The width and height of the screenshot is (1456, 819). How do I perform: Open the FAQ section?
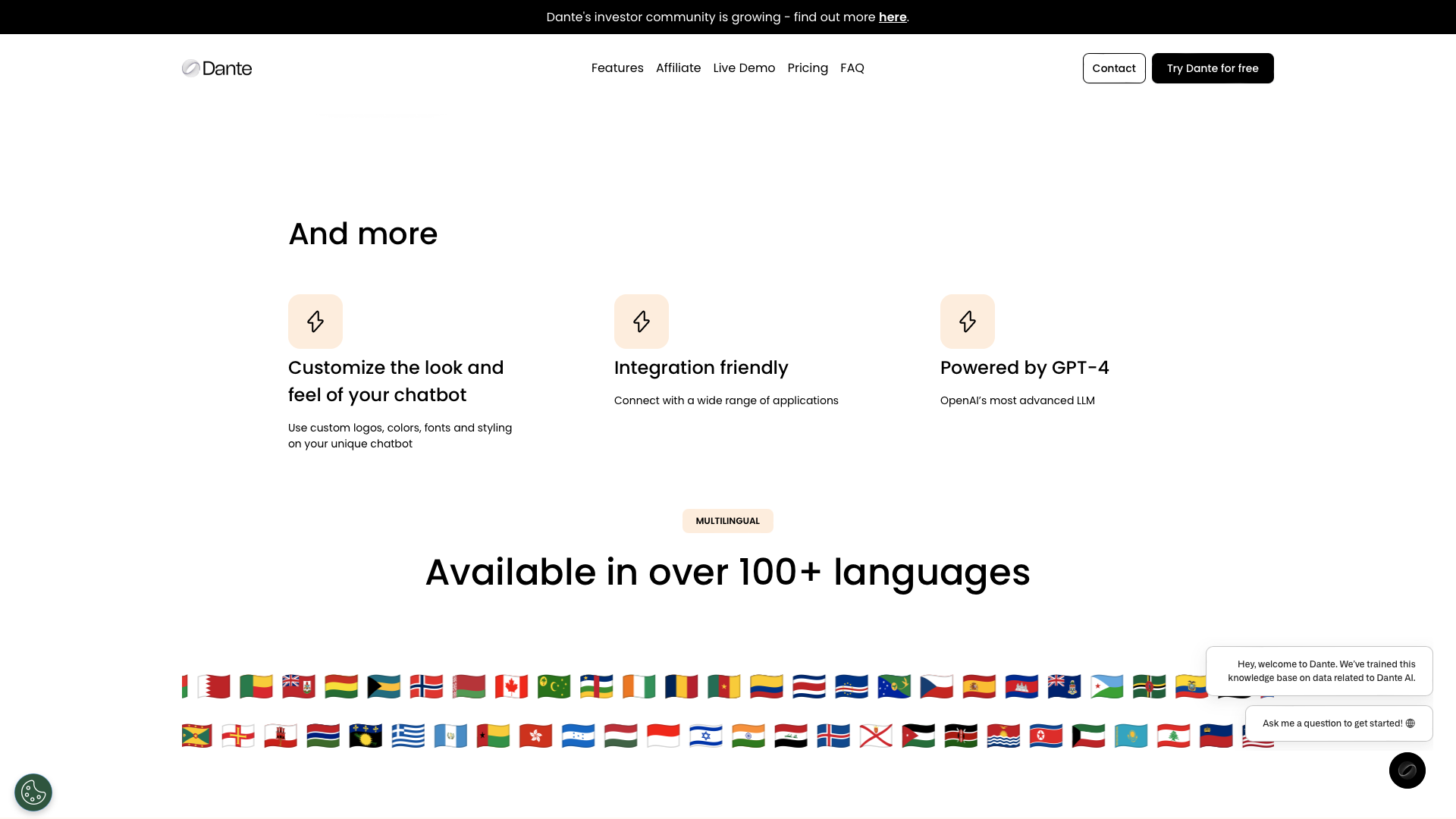coord(852,68)
